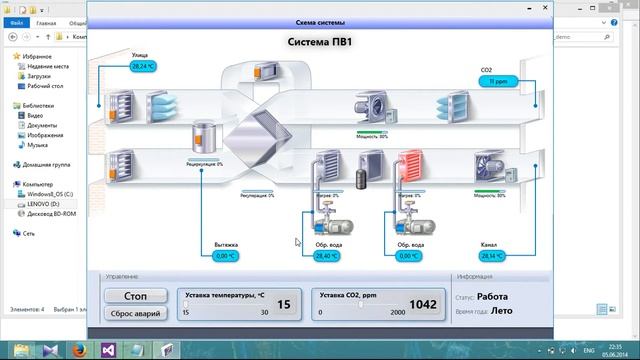
Task: Switch to the Главная ribbon tab in Explorer
Action: (46, 23)
